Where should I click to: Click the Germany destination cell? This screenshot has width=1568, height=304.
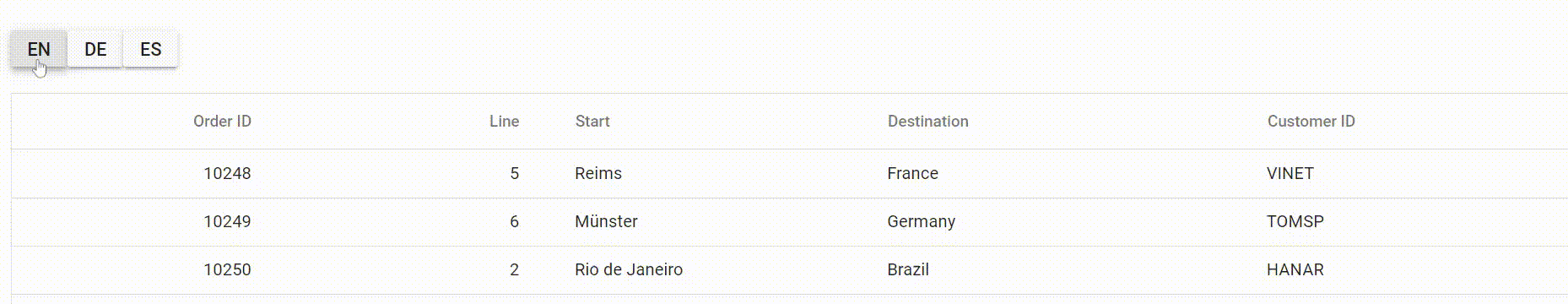click(921, 221)
